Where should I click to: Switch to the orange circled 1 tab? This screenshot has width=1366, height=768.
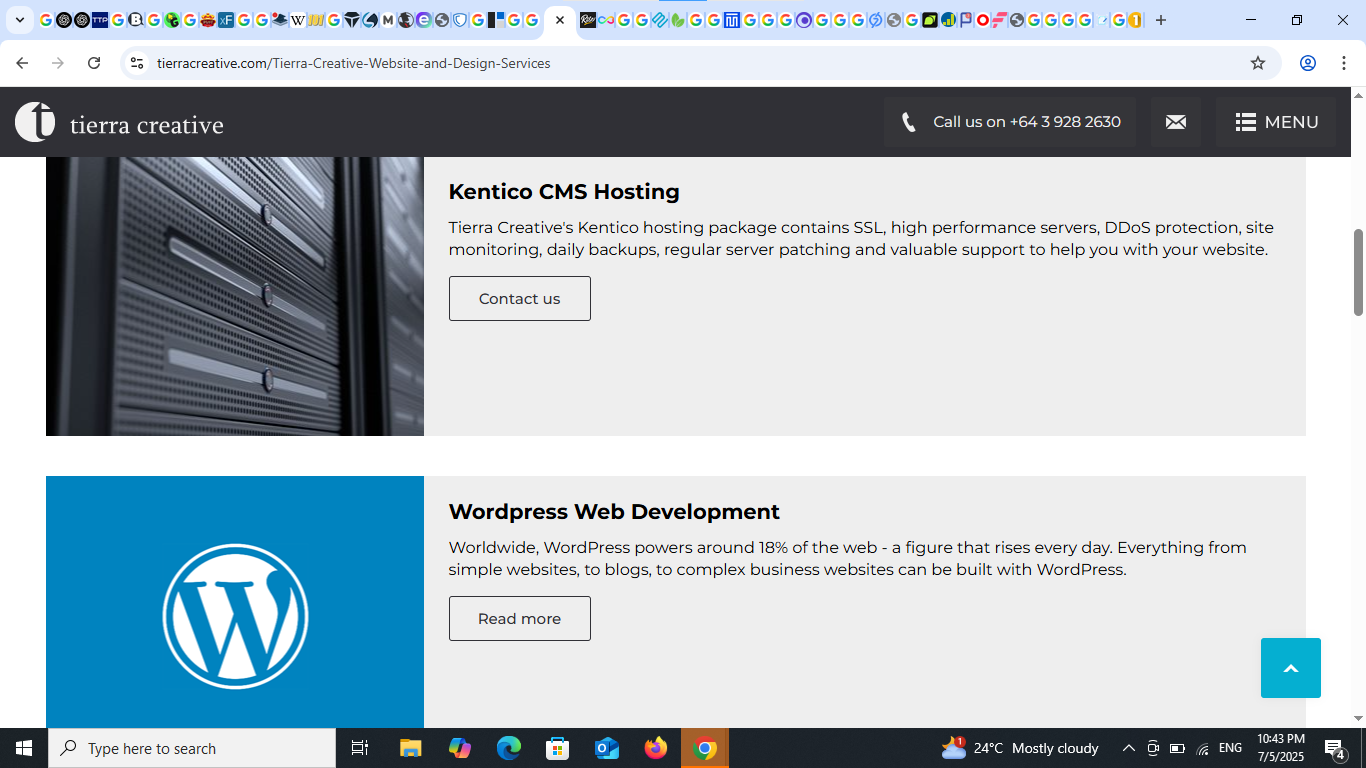(1135, 20)
